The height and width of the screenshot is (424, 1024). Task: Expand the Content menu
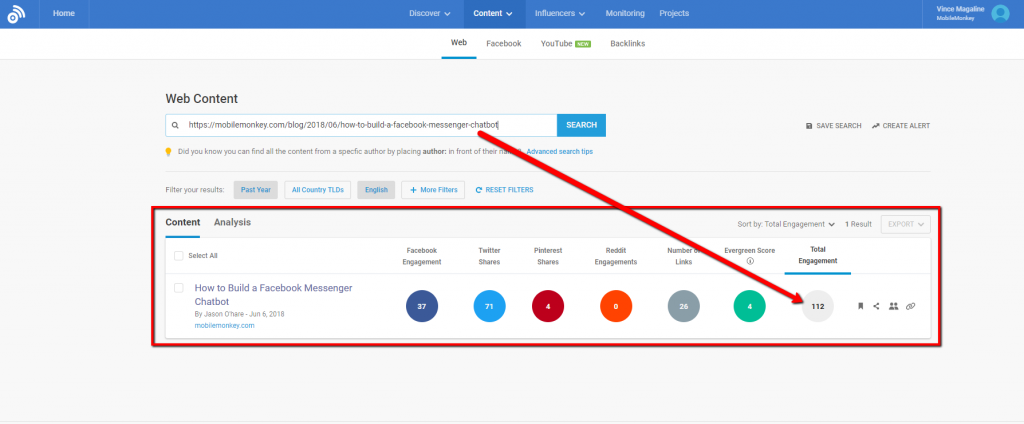492,13
